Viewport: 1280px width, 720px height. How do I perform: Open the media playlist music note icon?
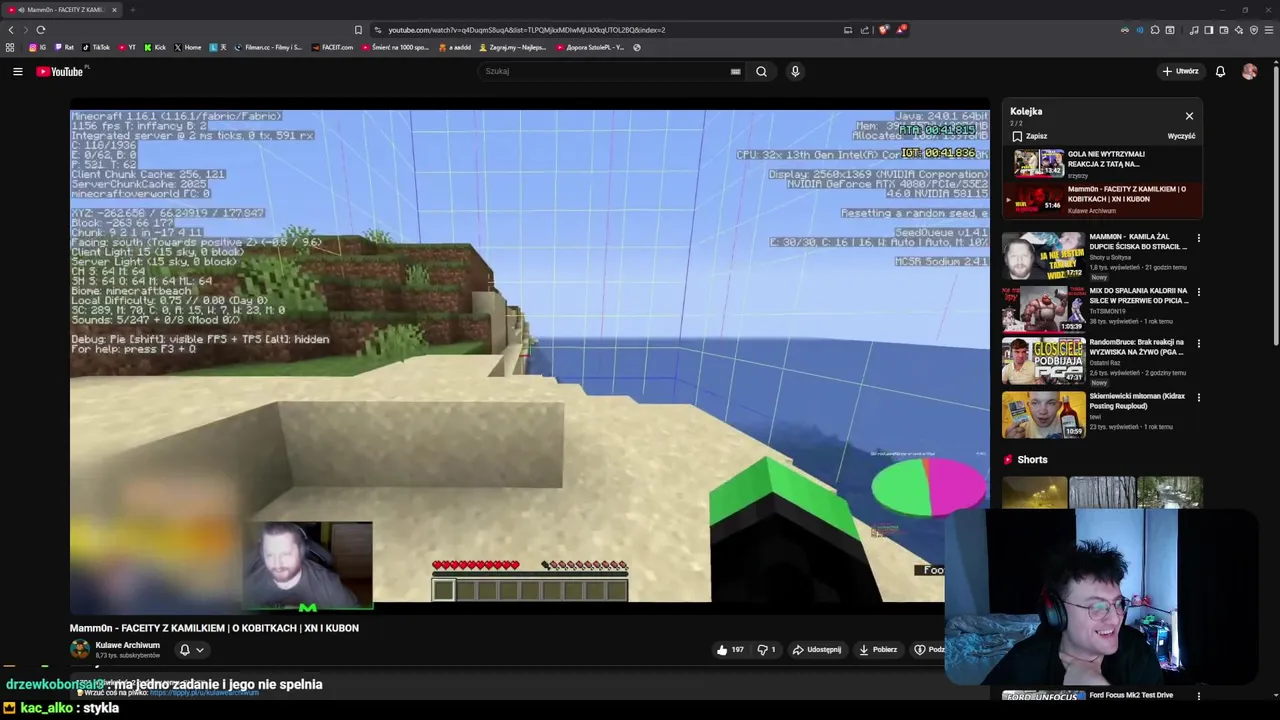point(1193,30)
